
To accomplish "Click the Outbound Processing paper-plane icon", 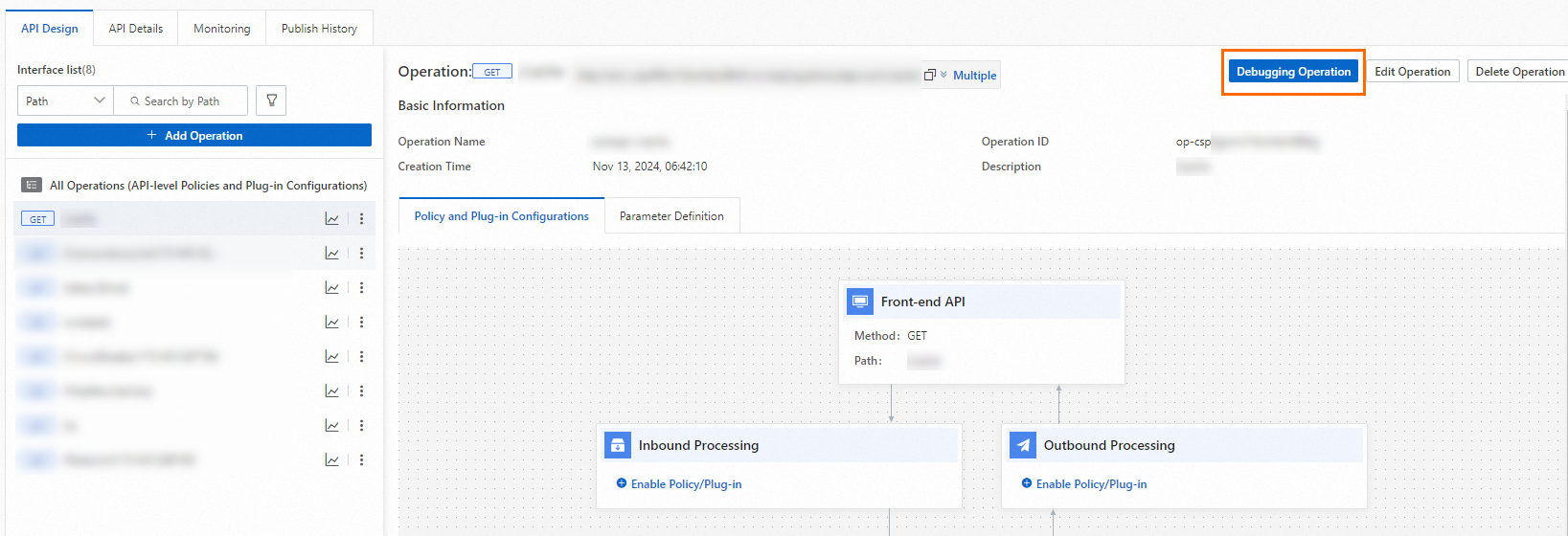I will [1023, 445].
